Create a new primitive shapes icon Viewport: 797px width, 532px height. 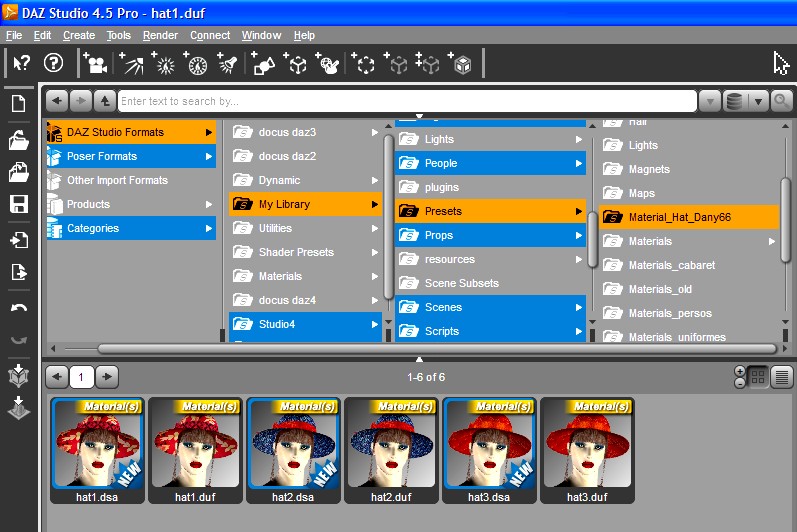click(263, 64)
